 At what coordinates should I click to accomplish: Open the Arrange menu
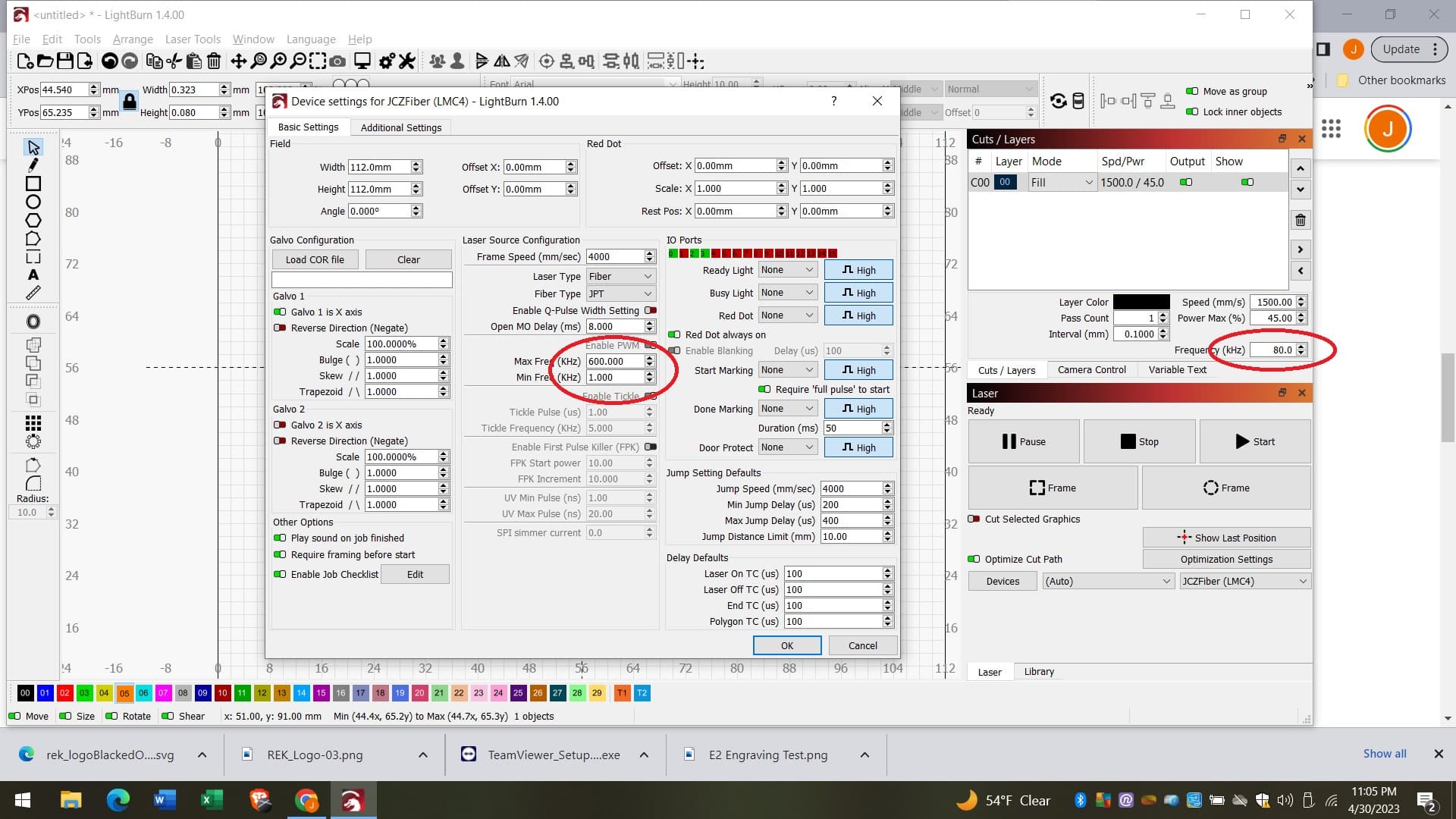click(x=133, y=39)
